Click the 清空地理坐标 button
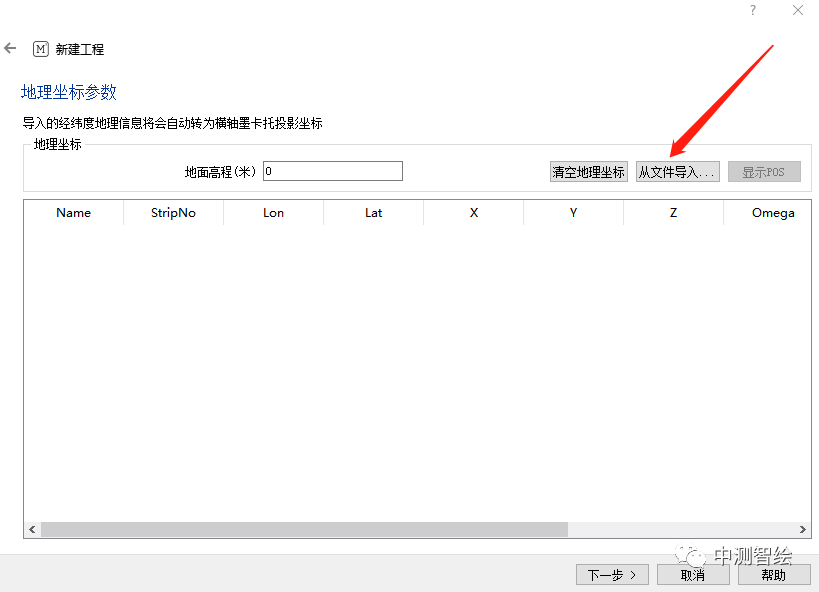 [x=588, y=172]
